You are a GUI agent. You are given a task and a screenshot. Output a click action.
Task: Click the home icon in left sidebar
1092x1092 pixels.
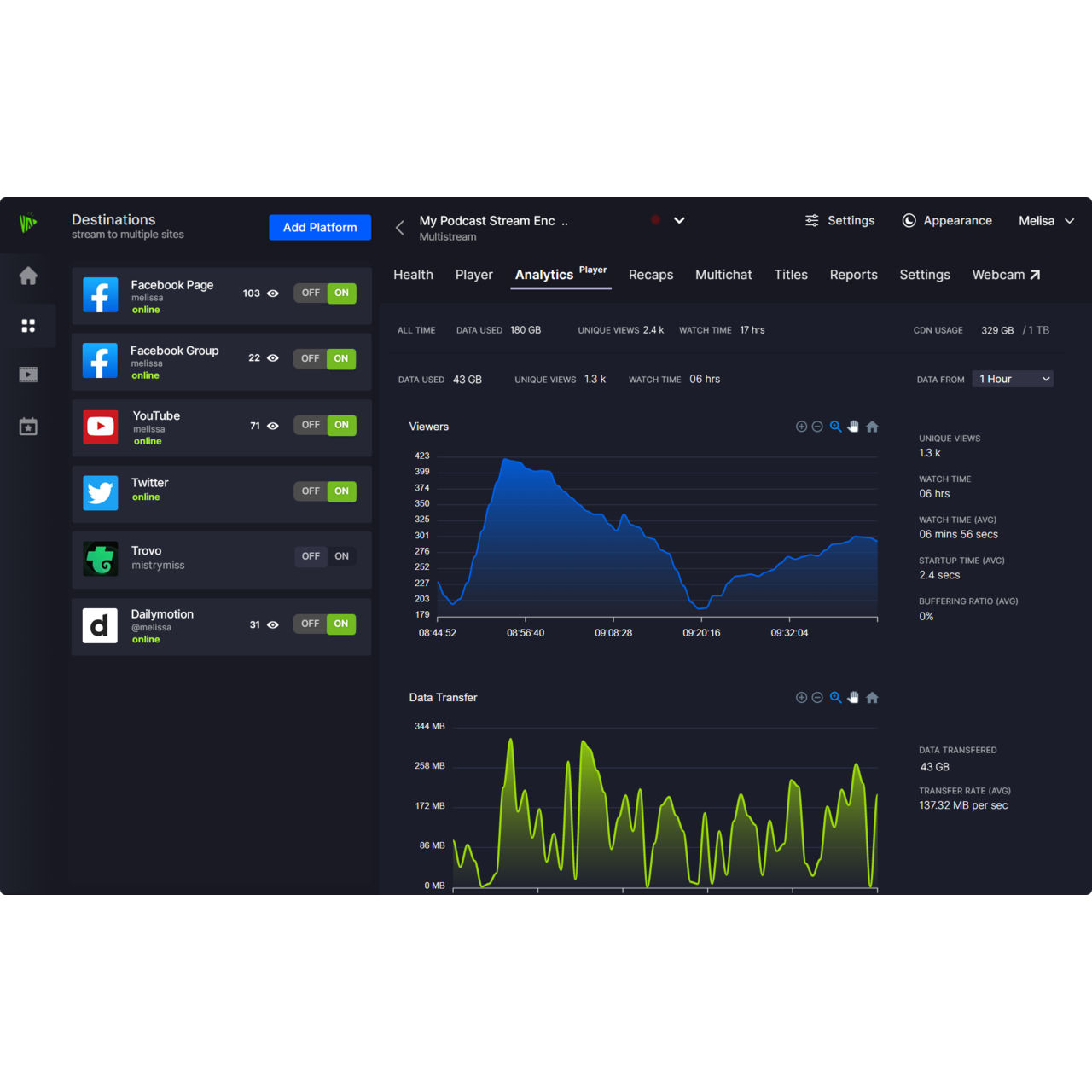[28, 276]
